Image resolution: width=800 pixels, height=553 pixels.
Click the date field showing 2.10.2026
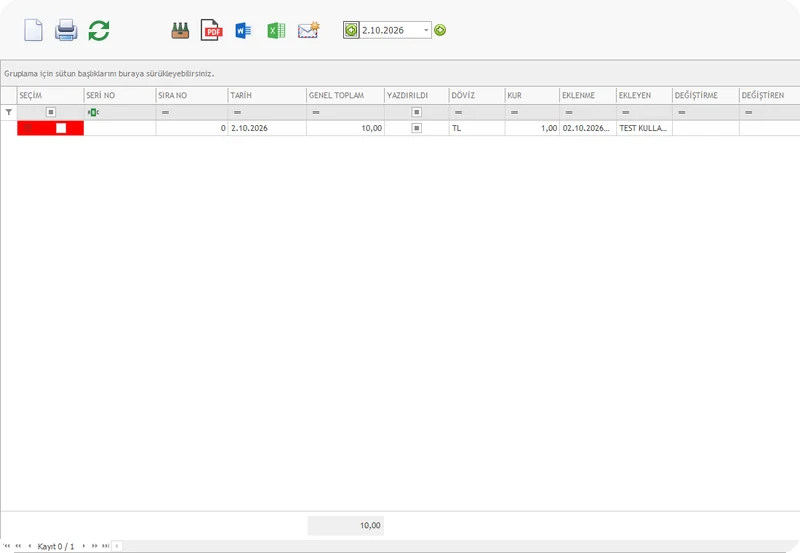391,30
